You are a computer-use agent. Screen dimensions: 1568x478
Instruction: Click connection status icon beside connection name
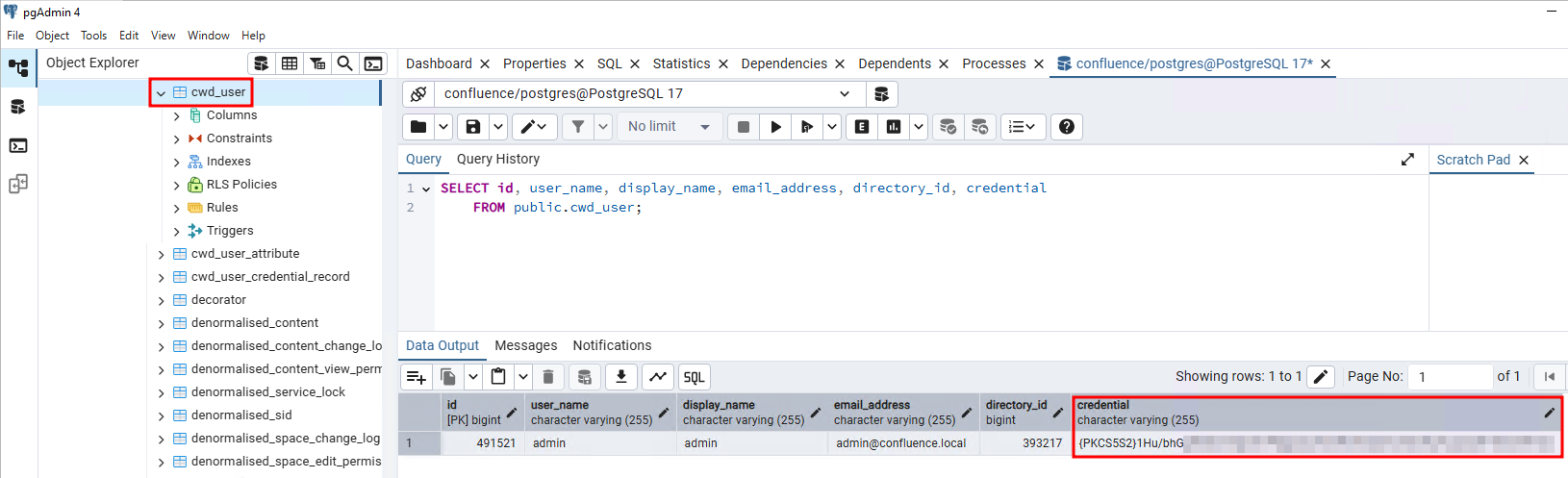pyautogui.click(x=418, y=94)
